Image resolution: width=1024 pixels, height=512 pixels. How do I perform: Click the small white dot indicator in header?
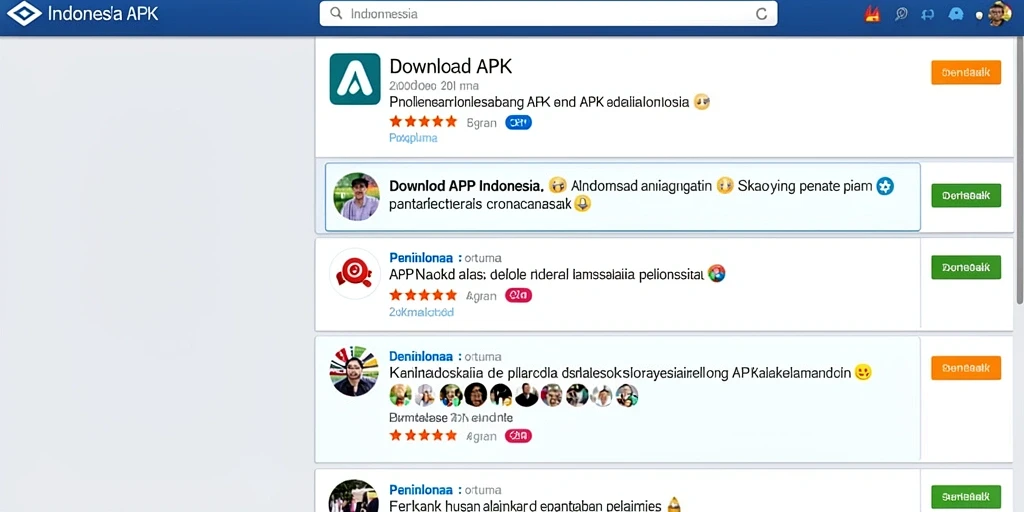[x=979, y=15]
